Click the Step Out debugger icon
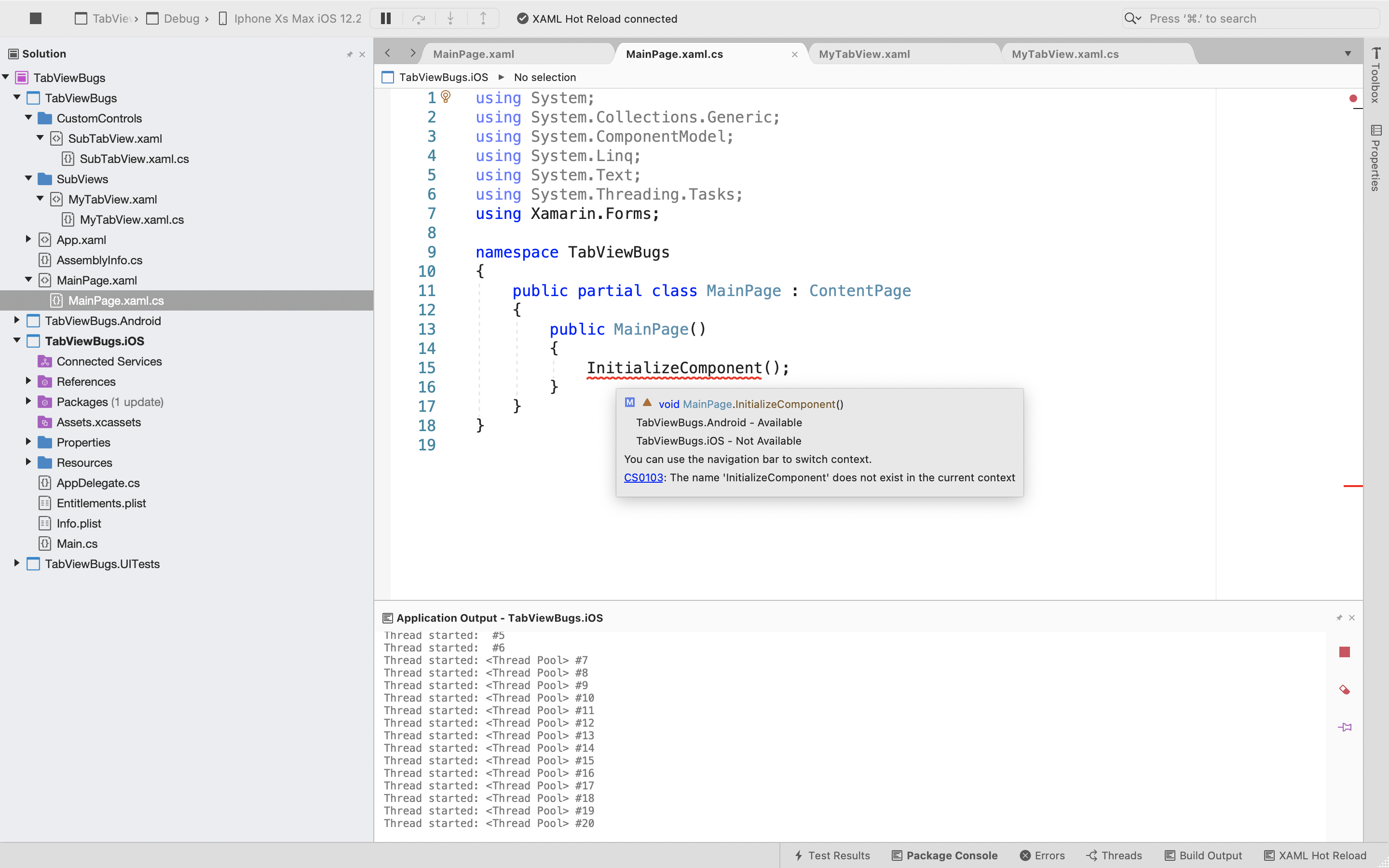 click(484, 18)
